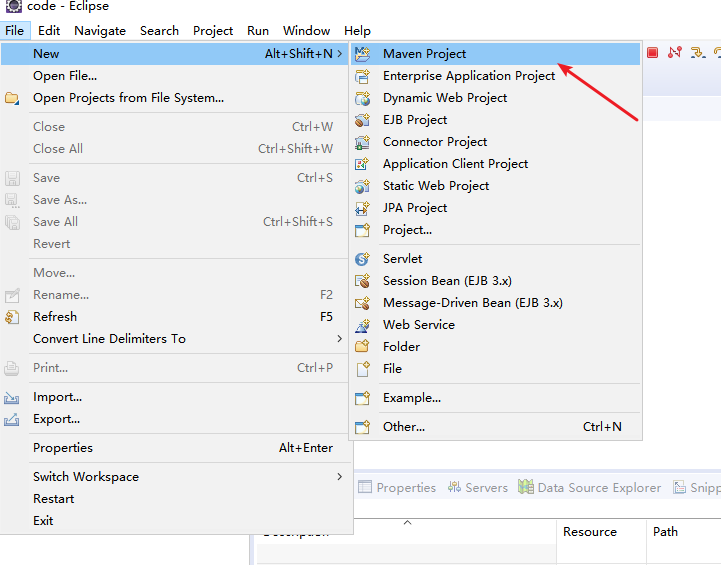This screenshot has height=565, width=721.
Task: Click the Folder icon in New submenu
Action: coord(362,347)
